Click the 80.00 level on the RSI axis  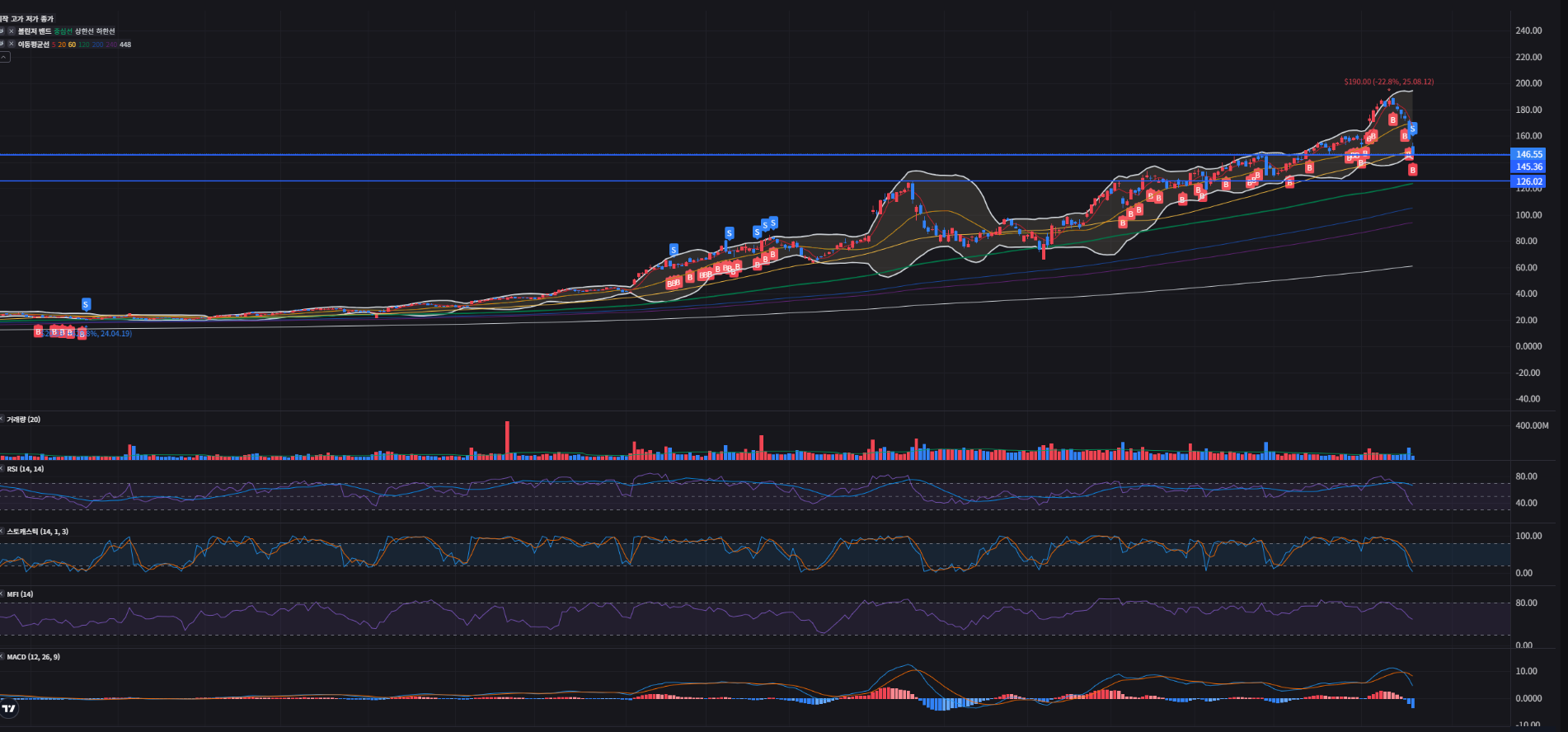(x=1526, y=476)
